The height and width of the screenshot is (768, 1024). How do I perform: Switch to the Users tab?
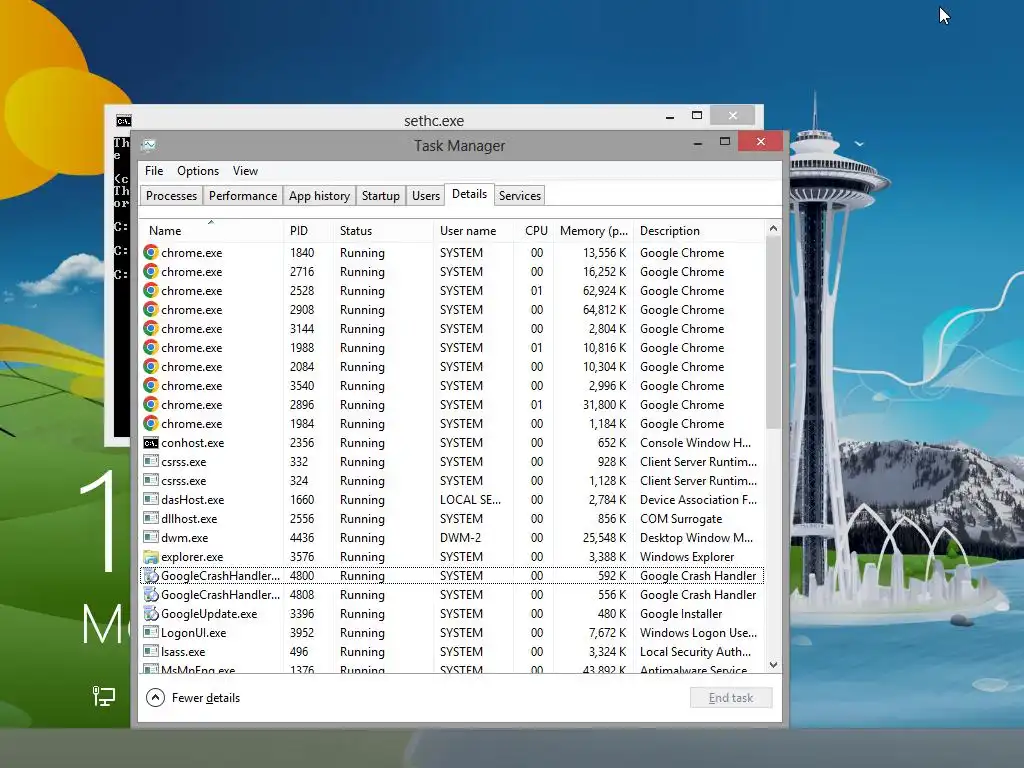click(426, 195)
